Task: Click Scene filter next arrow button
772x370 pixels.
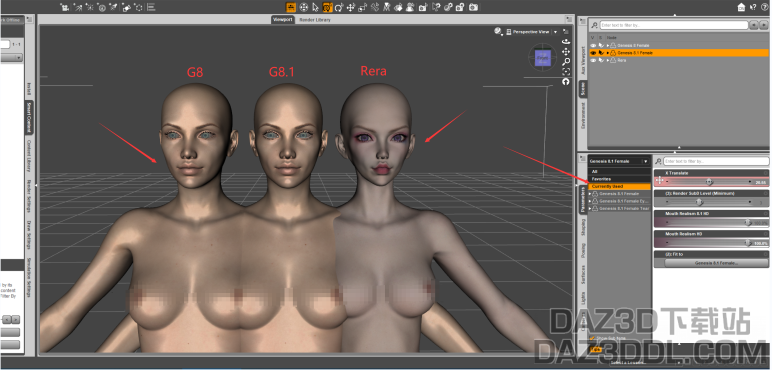Action: click(764, 26)
